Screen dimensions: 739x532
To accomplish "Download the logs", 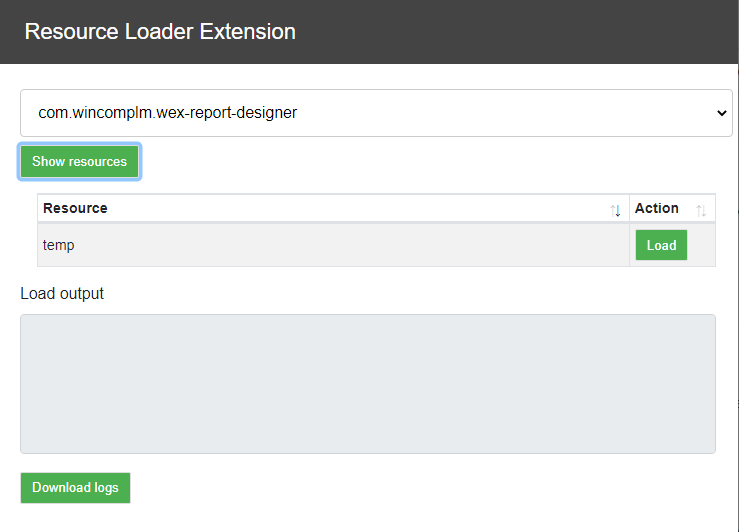I will (75, 488).
